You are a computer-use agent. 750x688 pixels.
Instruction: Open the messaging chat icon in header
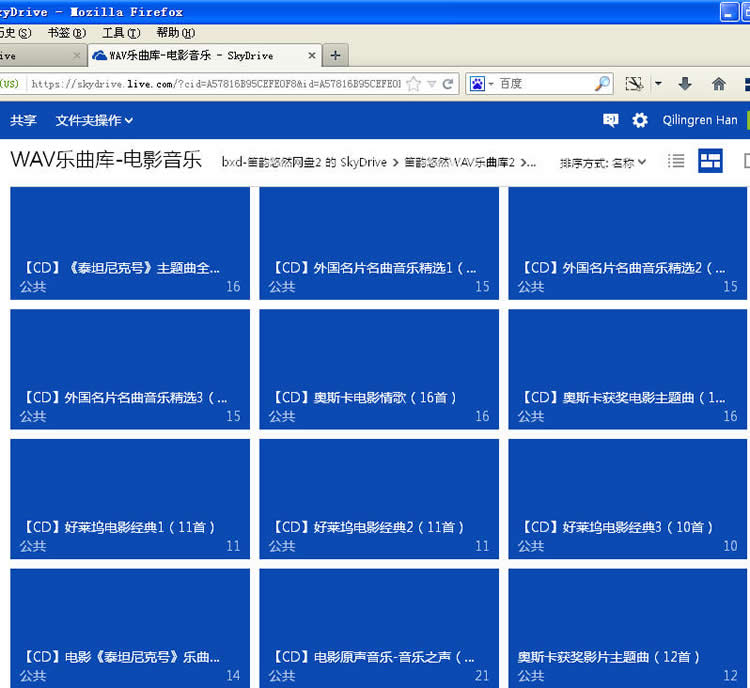pyautogui.click(x=610, y=120)
